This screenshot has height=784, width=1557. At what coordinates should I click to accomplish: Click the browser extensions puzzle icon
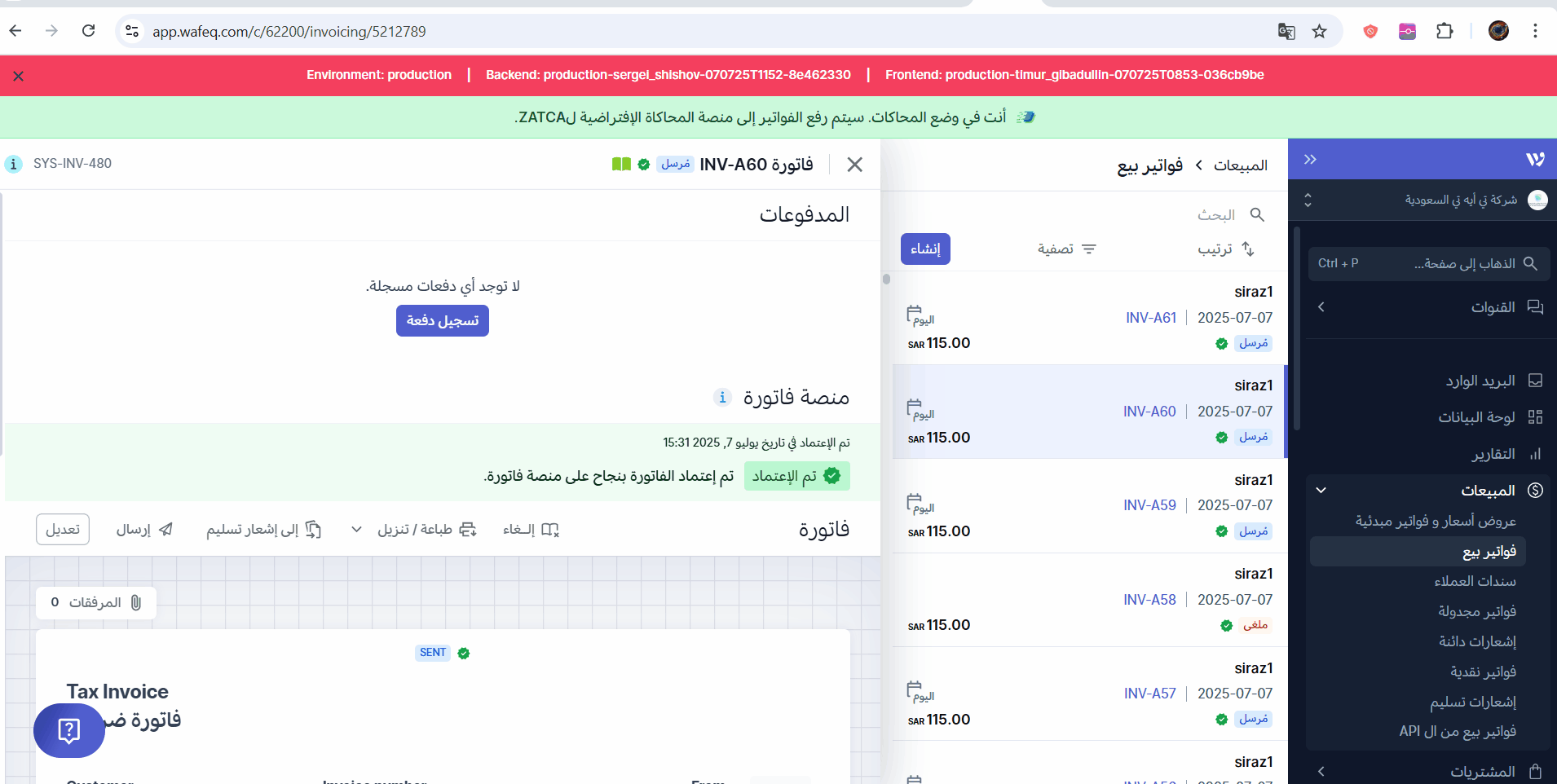(1445, 32)
